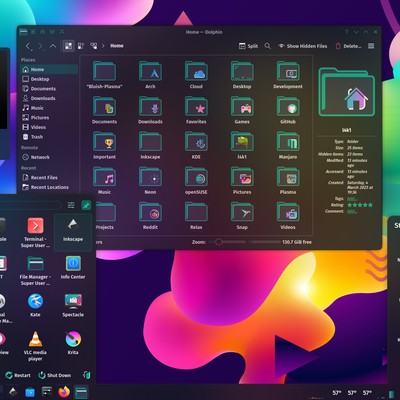Go back in Dolphin navigation

click(x=28, y=46)
